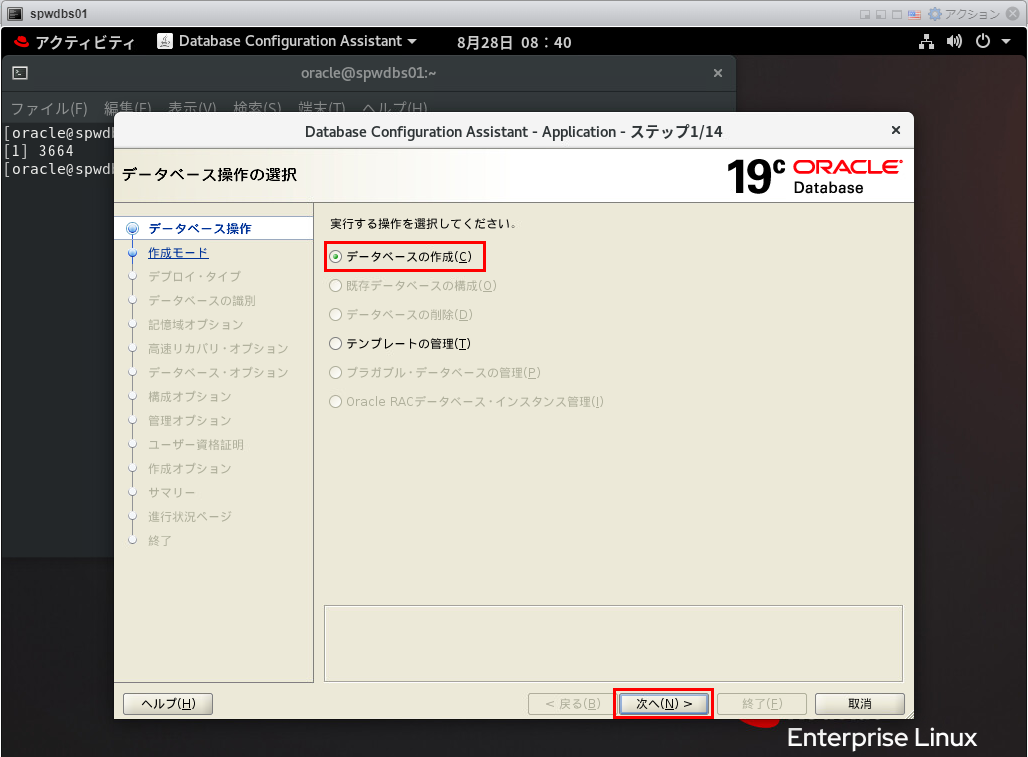The width and height of the screenshot is (1028, 757).
Task: Select データベース操作 step in sidebar
Action: (x=199, y=228)
